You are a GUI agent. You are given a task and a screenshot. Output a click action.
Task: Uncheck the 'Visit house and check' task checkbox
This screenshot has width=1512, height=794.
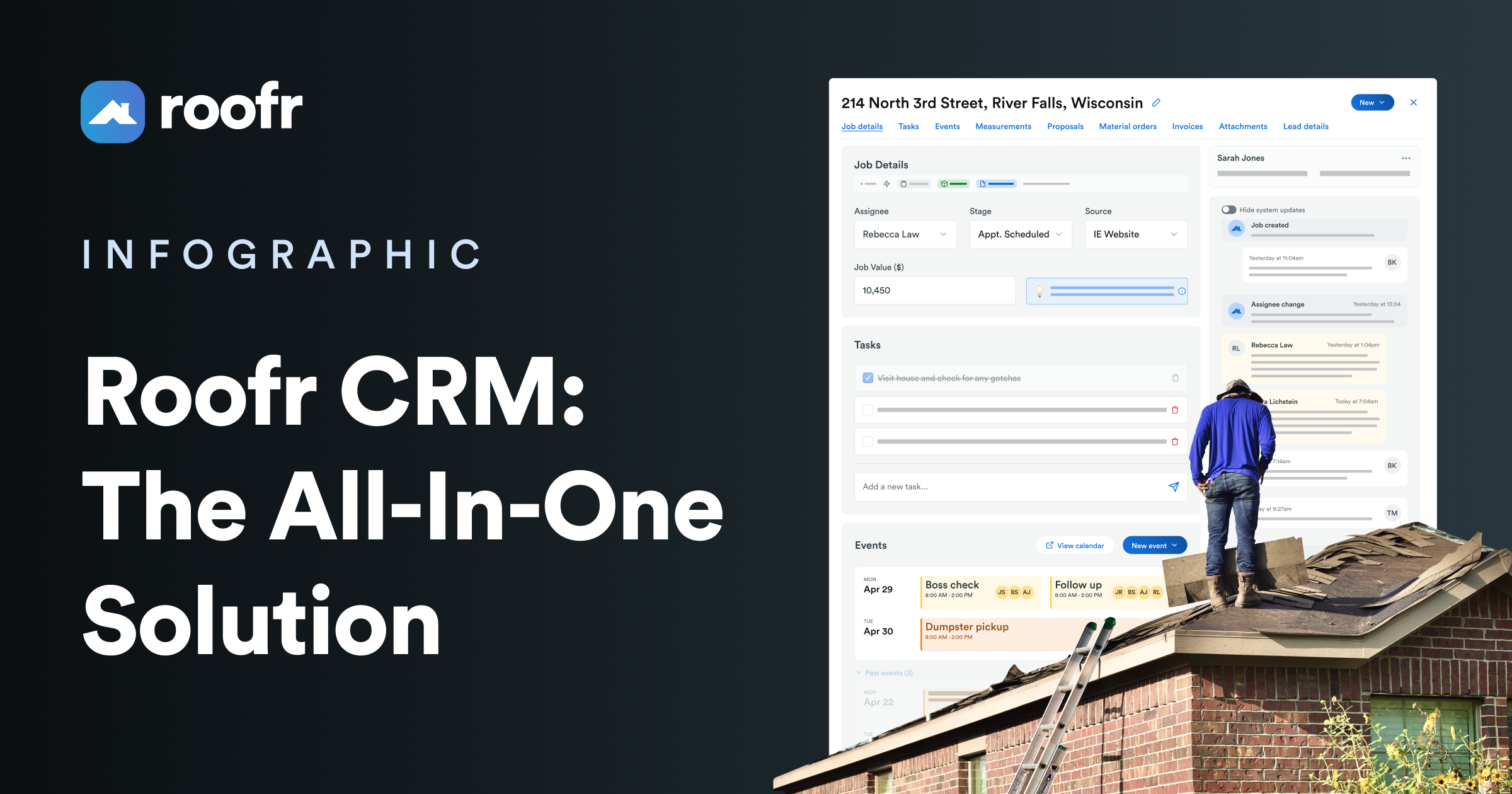[x=868, y=378]
